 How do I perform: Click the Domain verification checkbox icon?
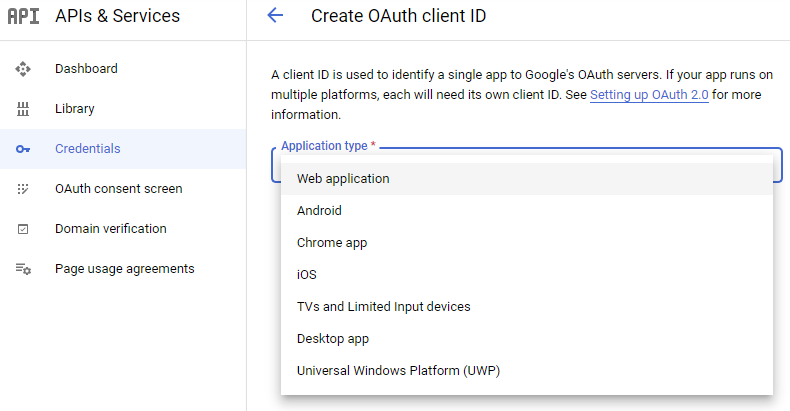tap(23, 229)
